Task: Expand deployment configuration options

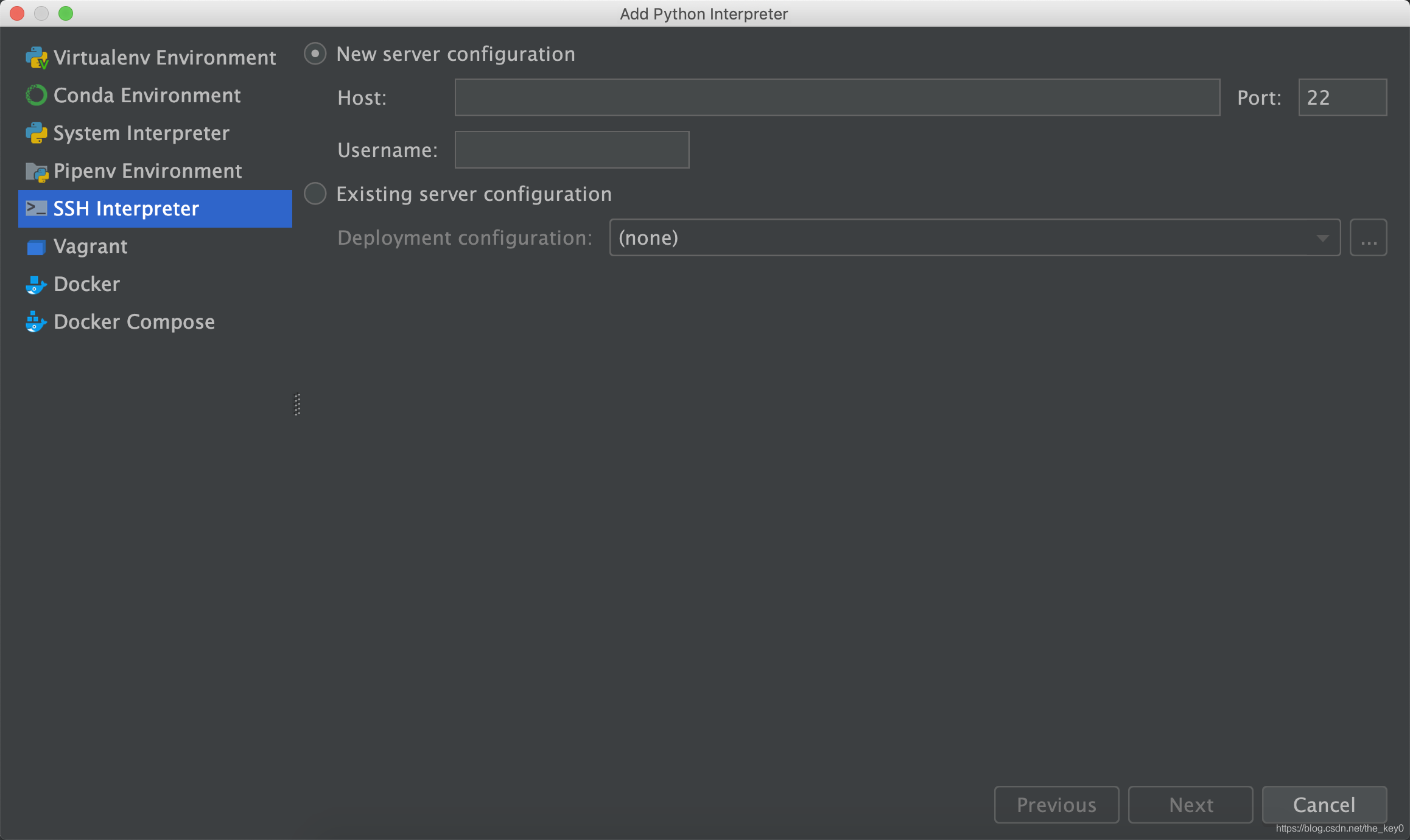Action: [x=1323, y=238]
